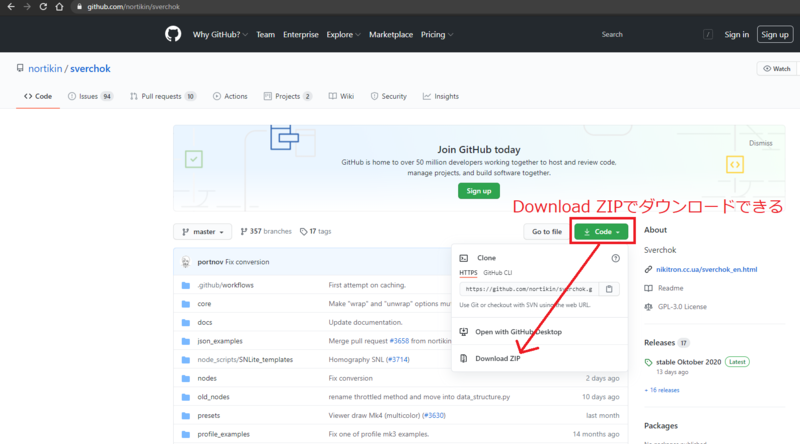Viewport: 800px width, 444px height.
Task: View the 357 branches link
Action: pos(266,231)
